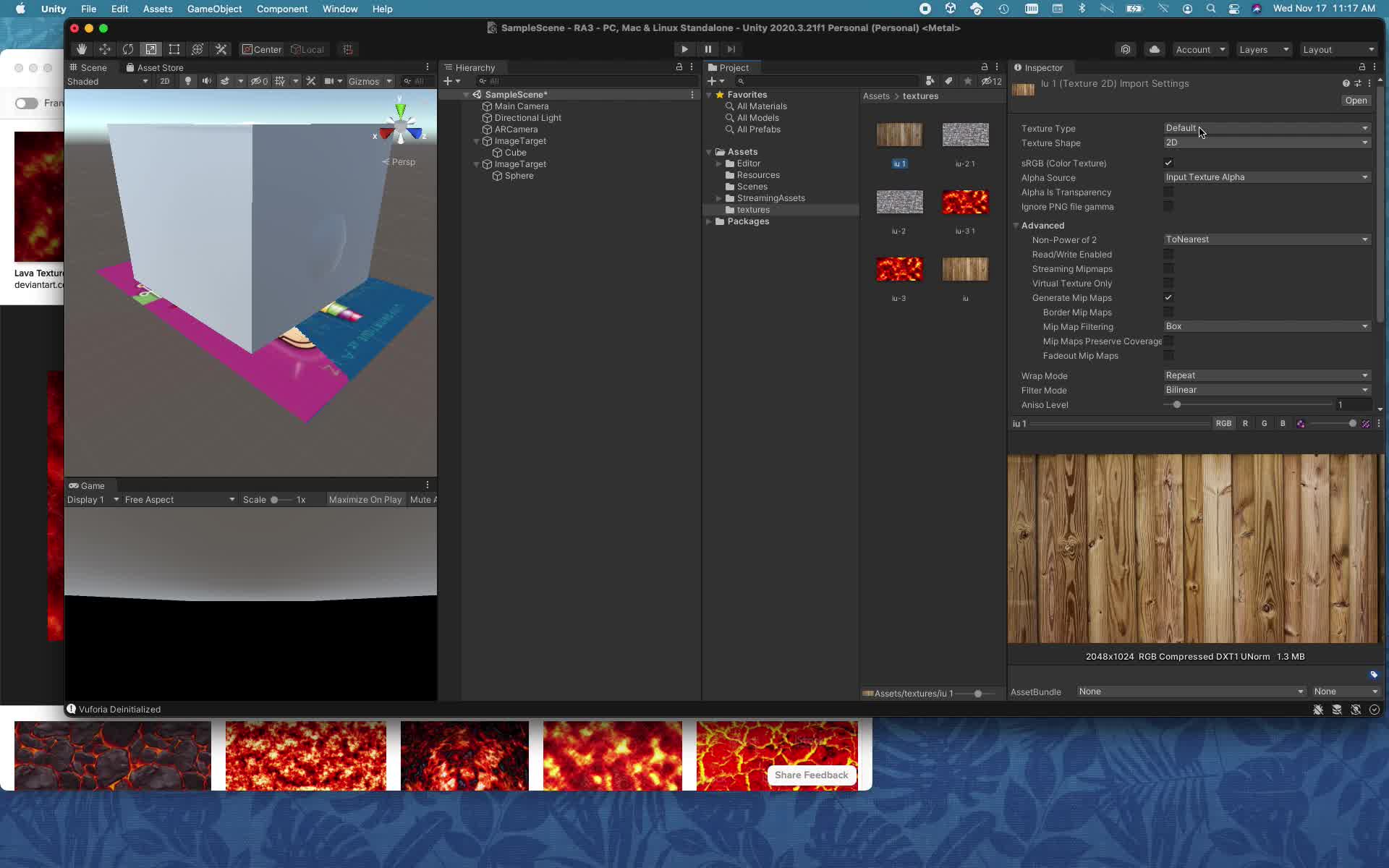Enable Streaming Mipmaps checkbox
The image size is (1389, 868).
pyautogui.click(x=1168, y=268)
